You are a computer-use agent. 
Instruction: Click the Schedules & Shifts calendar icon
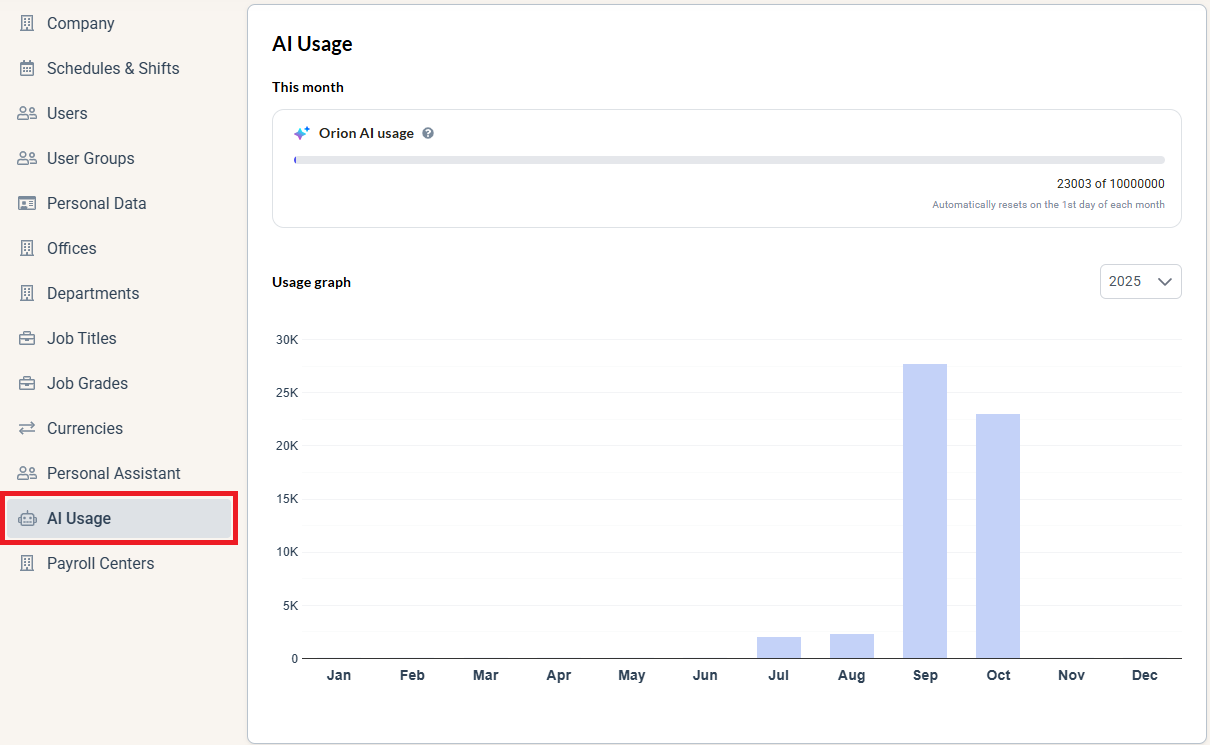click(27, 68)
